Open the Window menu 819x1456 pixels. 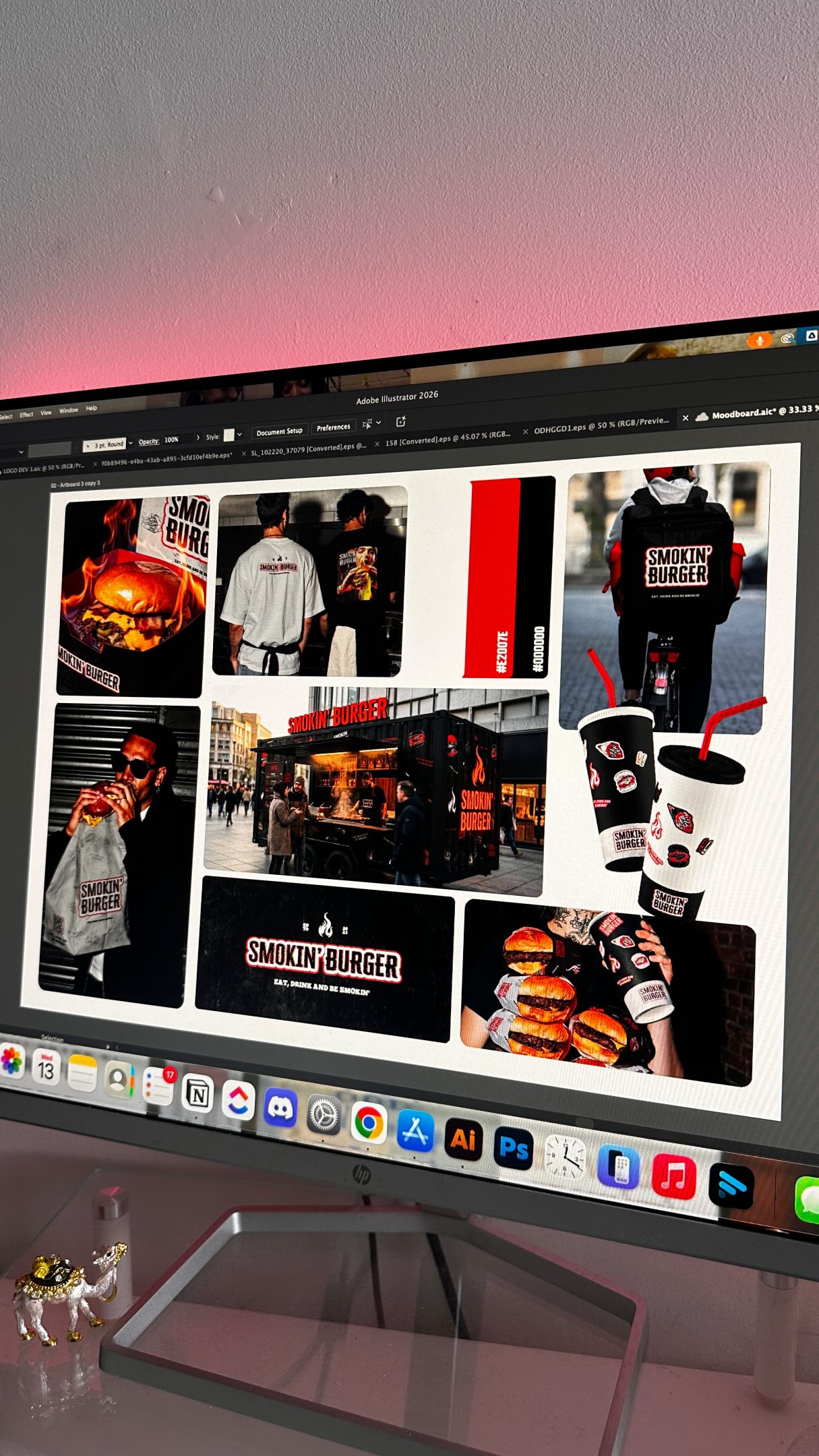point(69,411)
